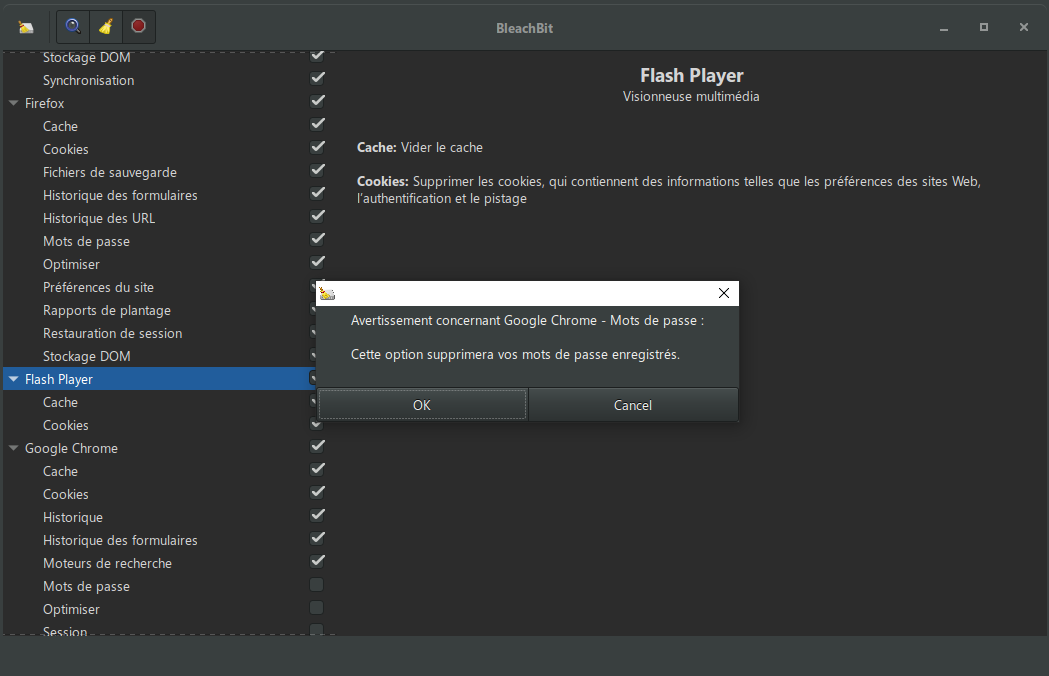This screenshot has height=676, width=1049.
Task: Click the Preview magnifier toolbar icon
Action: [x=73, y=27]
